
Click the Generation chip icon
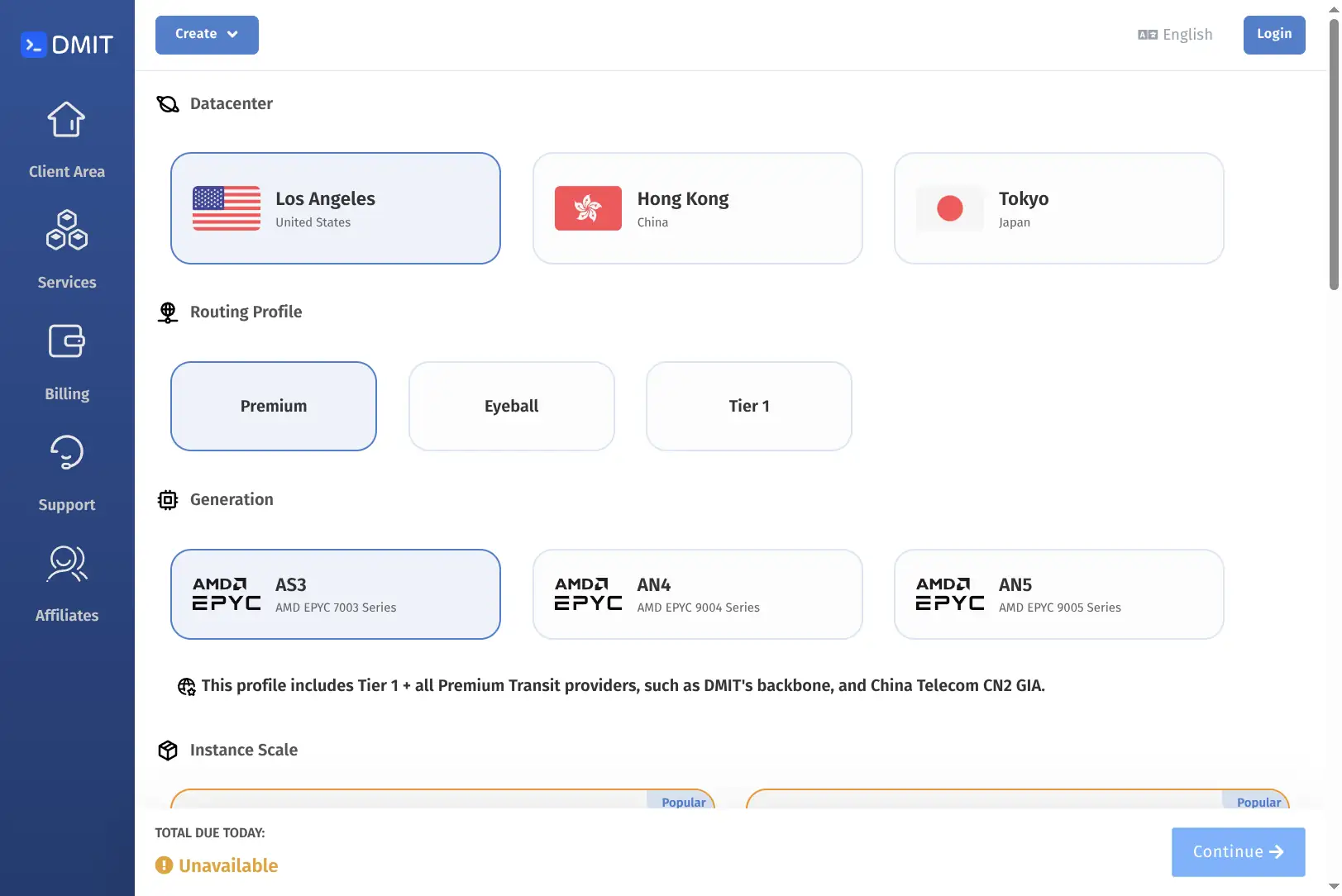pos(168,500)
